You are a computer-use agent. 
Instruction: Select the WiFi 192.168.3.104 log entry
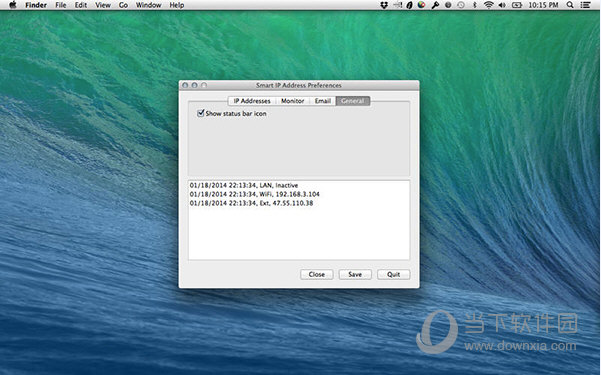[255, 194]
